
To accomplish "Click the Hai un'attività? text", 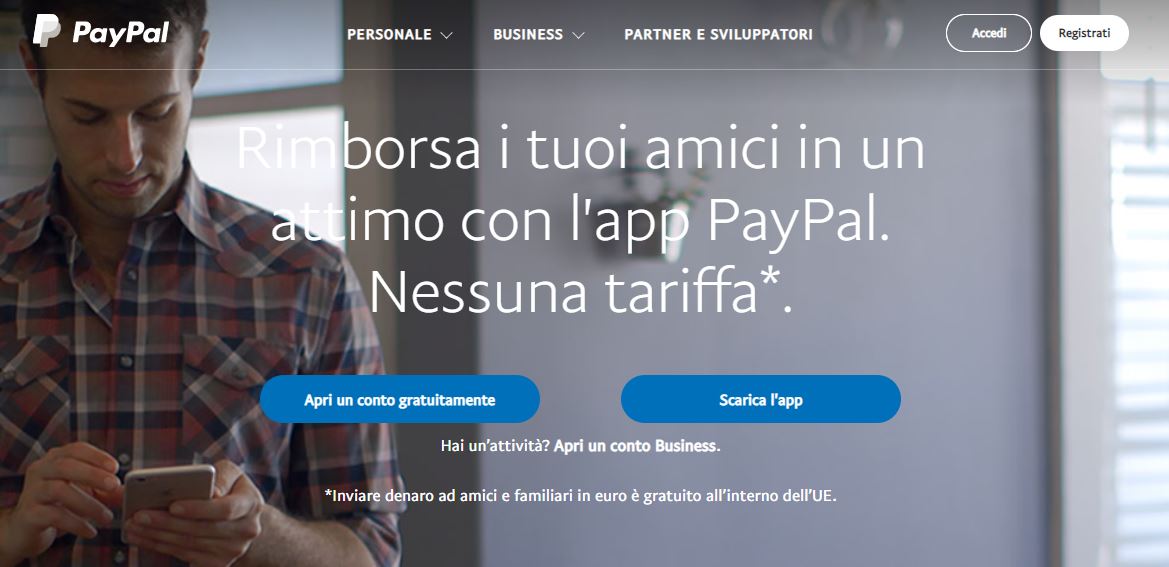I will pos(495,446).
